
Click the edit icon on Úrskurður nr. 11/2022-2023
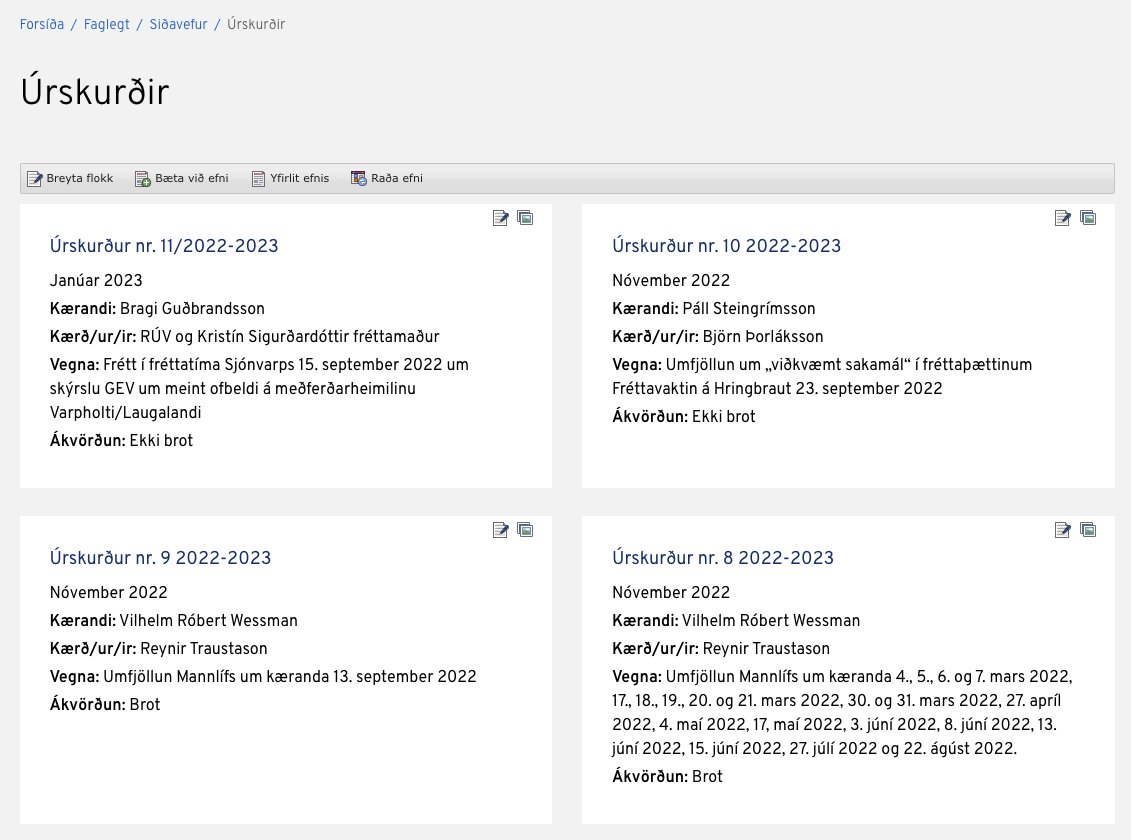(x=501, y=218)
